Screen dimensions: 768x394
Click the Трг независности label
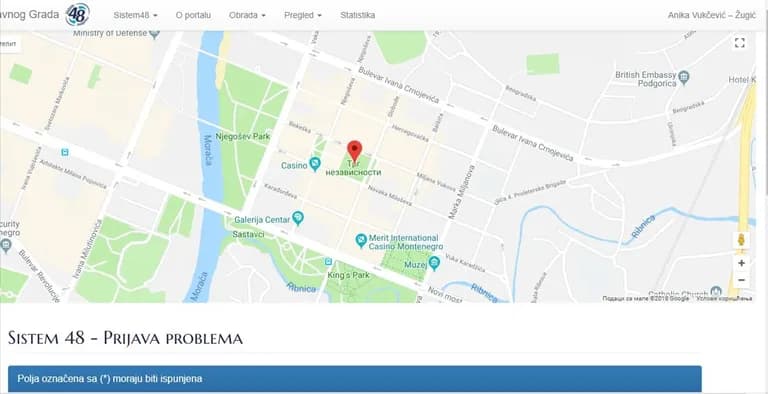pos(353,168)
